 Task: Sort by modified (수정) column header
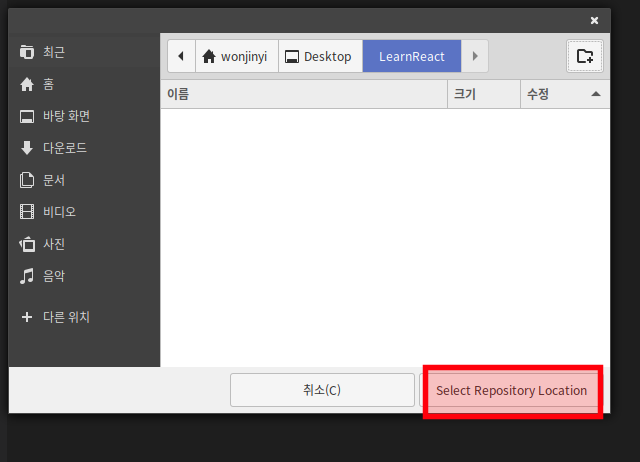click(x=565, y=94)
